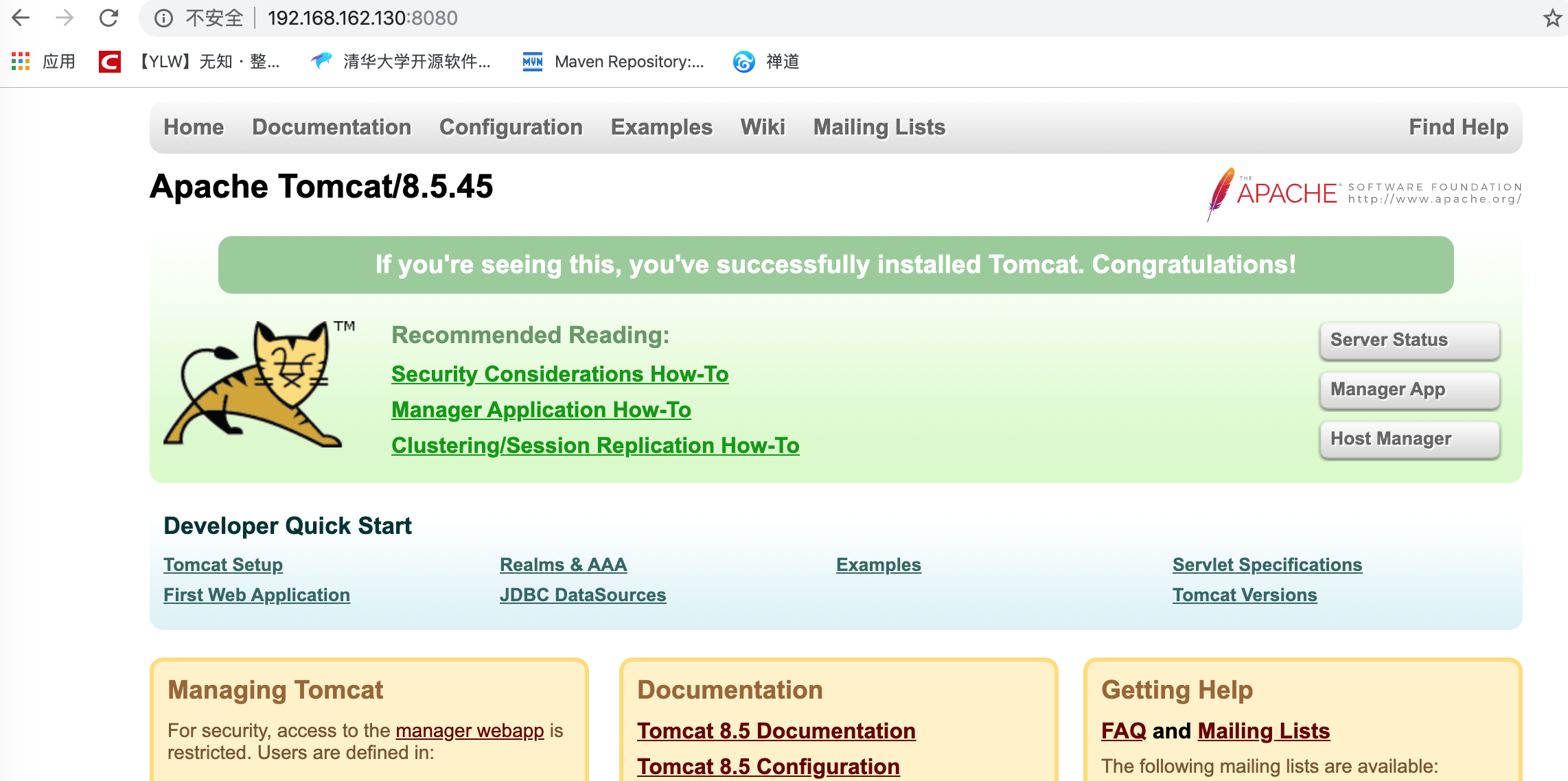
Task: Open Mailing Lists in the nav bar
Action: (x=879, y=128)
